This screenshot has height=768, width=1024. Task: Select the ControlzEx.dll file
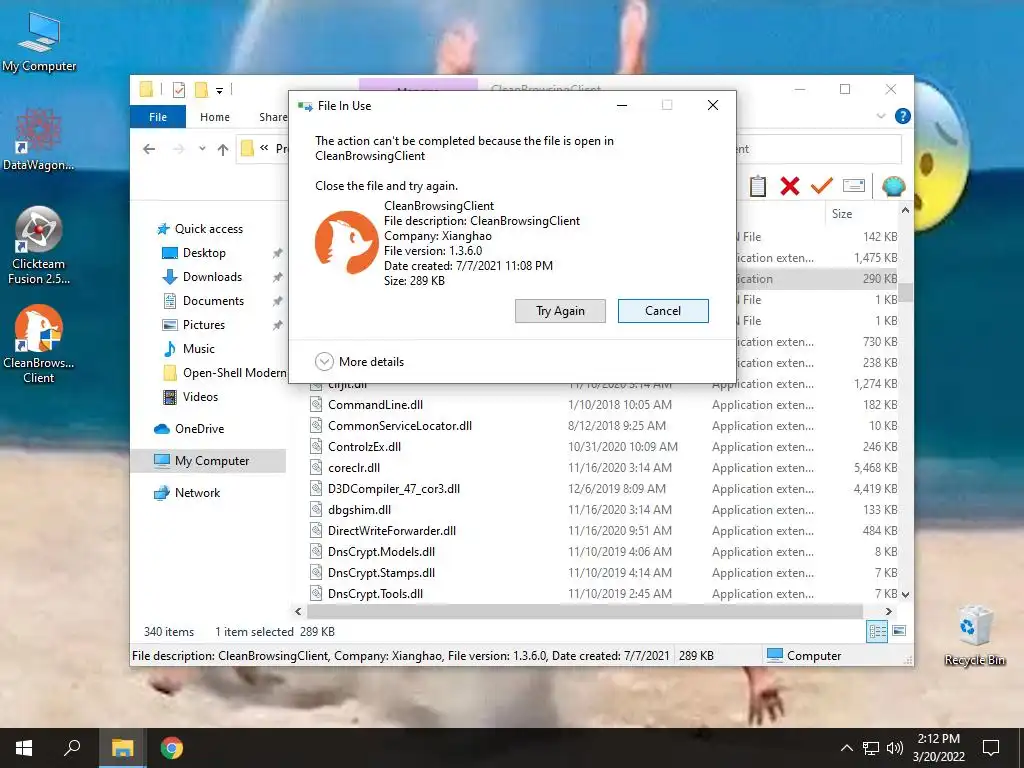(364, 447)
